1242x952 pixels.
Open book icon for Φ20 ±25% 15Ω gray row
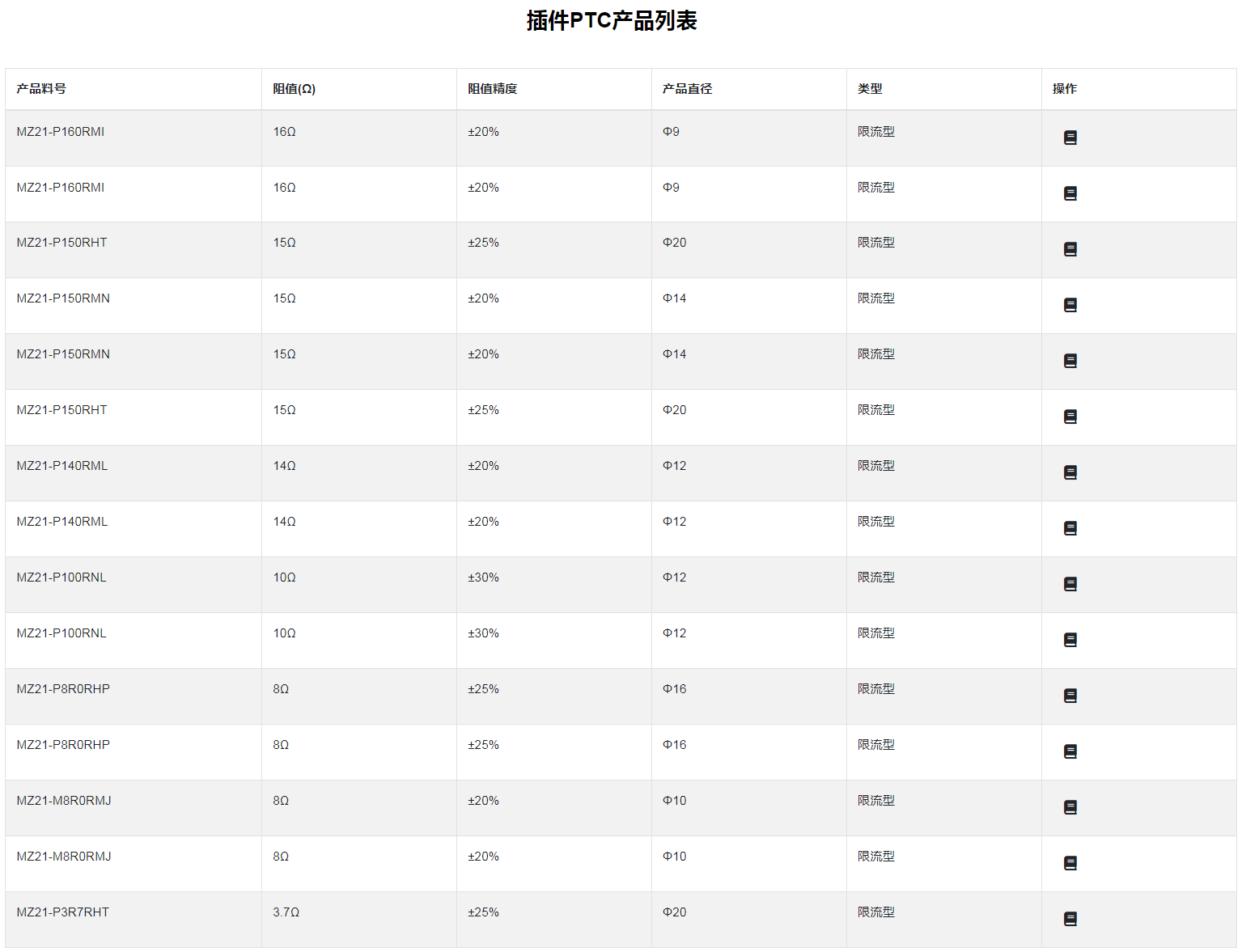point(1070,249)
